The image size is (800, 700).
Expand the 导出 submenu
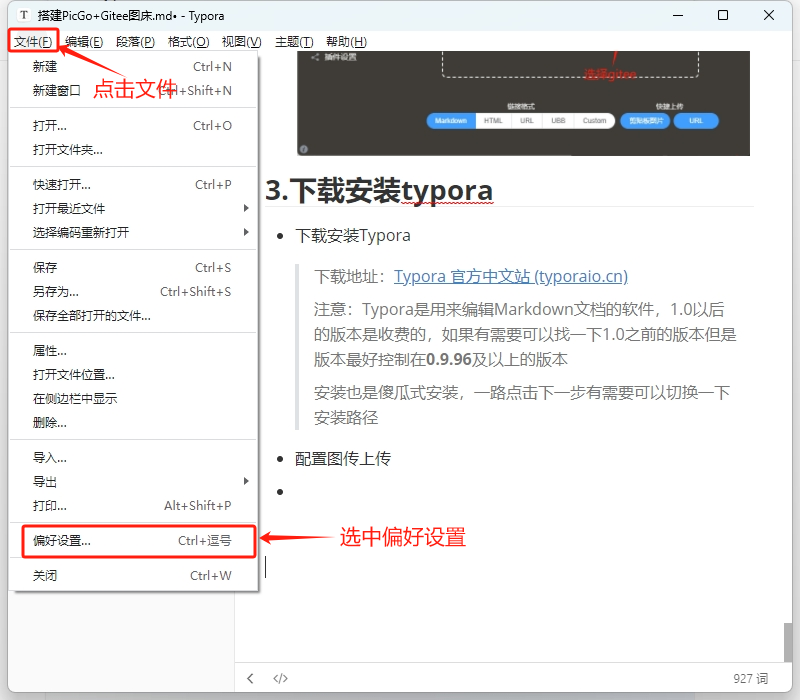[133, 481]
